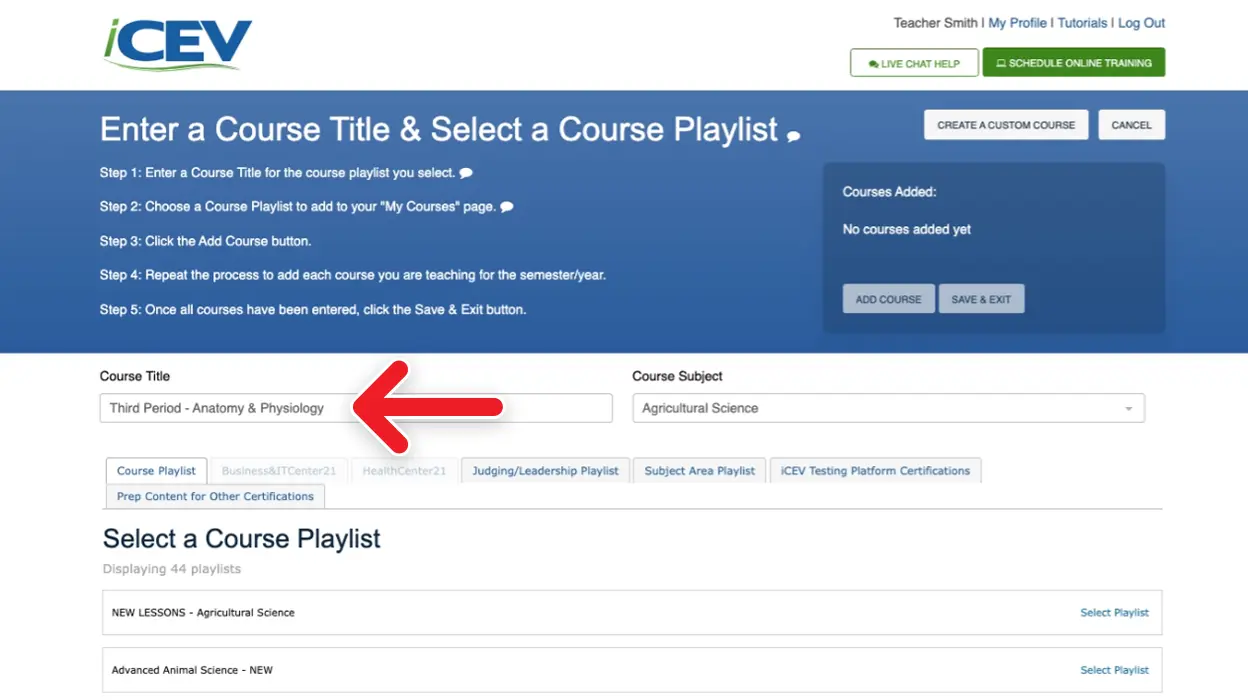1248x700 pixels.
Task: Click the 'NEW LESSONS - Agricultural Science' row text
Action: pos(203,613)
